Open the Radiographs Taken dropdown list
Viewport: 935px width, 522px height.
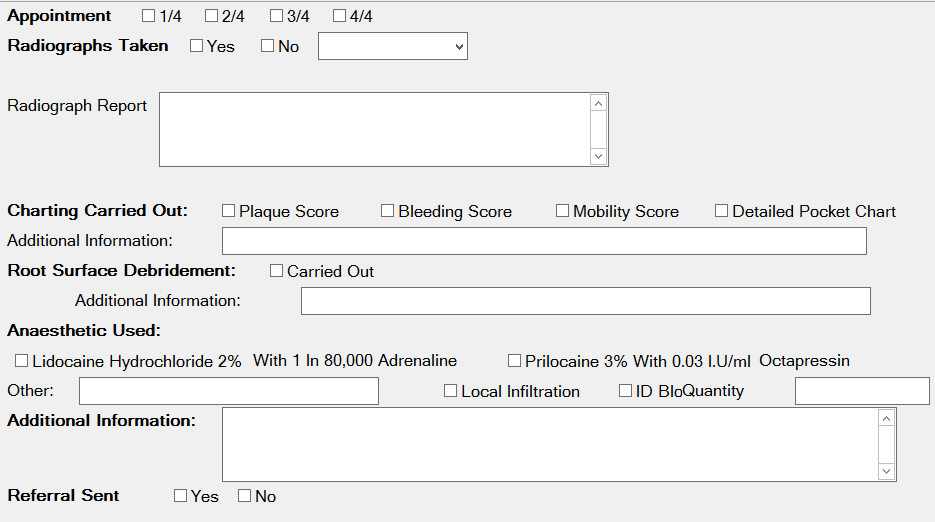coord(392,46)
